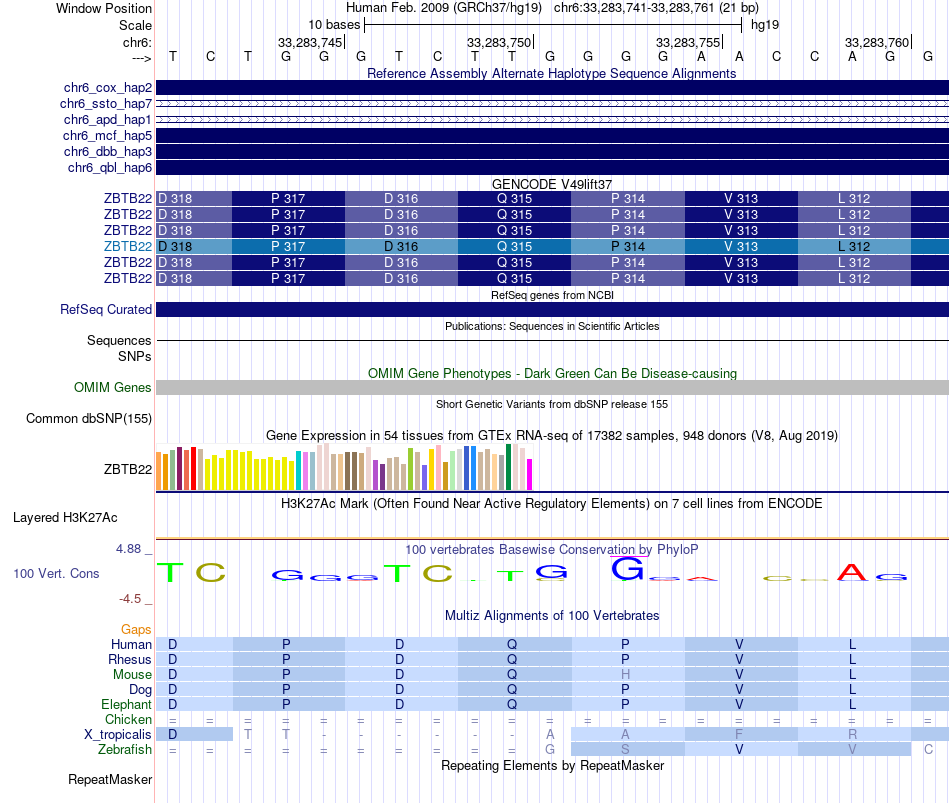Image resolution: width=950 pixels, height=803 pixels.
Task: Click the Zebrafish V residue under V 313
Action: 739,750
